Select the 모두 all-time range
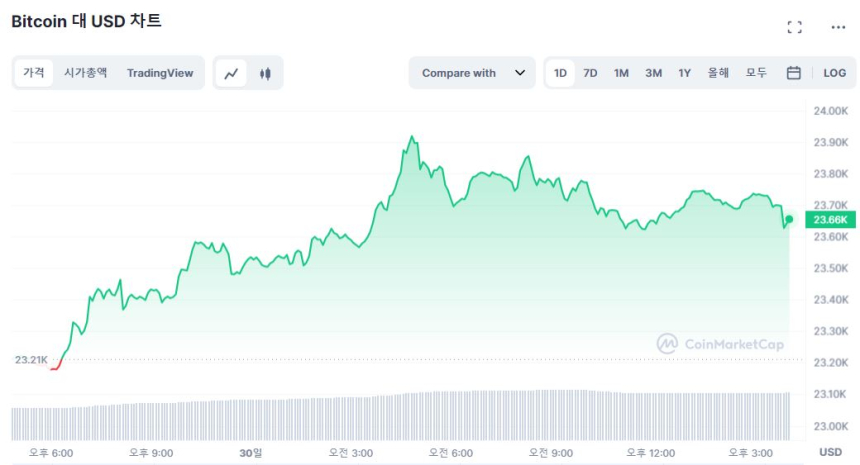 pyautogui.click(x=756, y=73)
